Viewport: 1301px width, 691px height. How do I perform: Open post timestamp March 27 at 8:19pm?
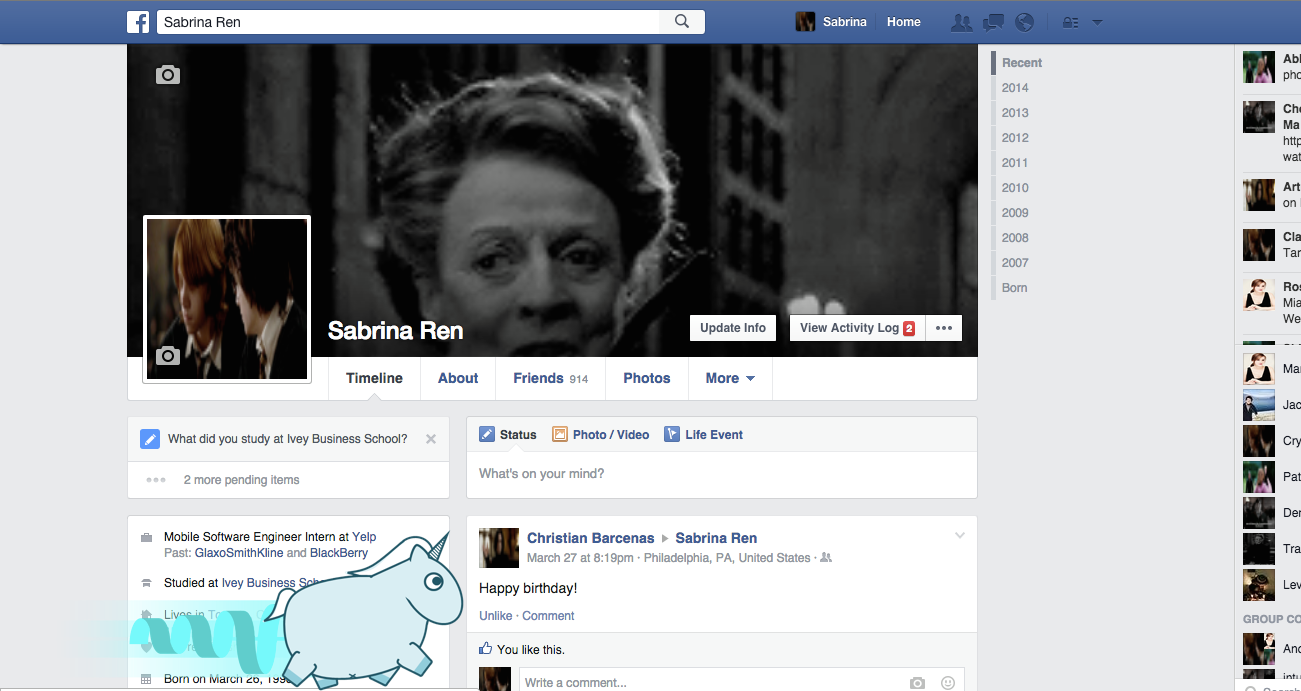pos(580,558)
